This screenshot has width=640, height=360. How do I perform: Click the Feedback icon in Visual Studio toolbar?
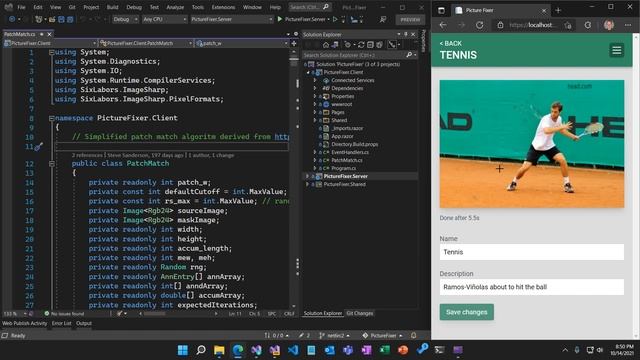click(x=383, y=19)
